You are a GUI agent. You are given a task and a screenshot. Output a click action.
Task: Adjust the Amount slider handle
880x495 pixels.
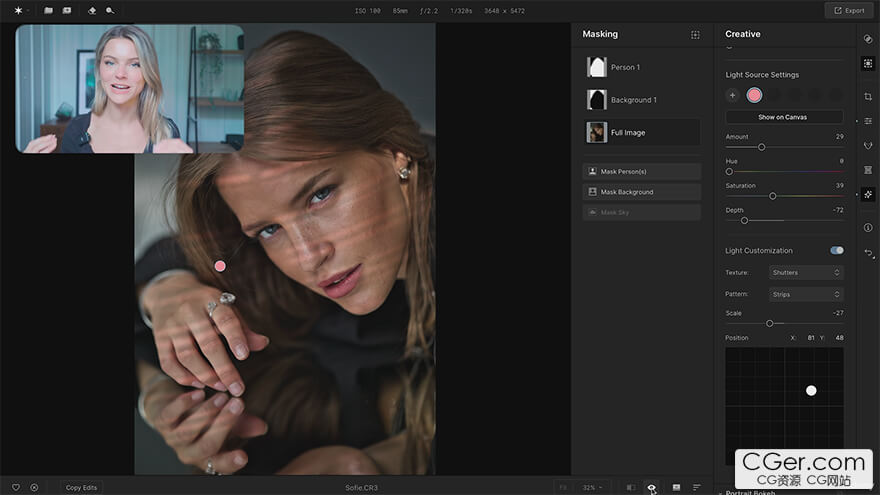(x=762, y=147)
